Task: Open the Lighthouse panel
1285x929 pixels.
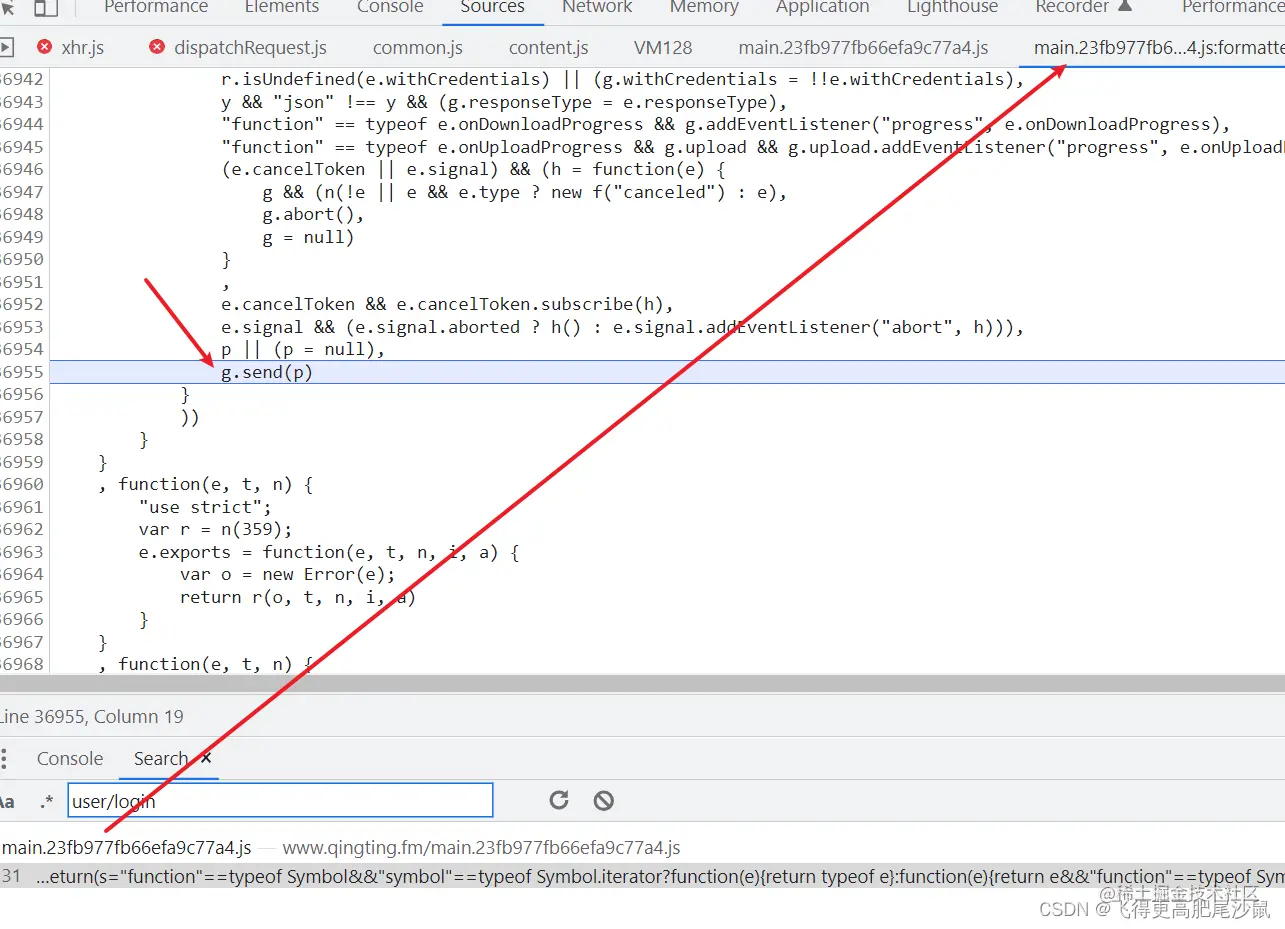Action: pyautogui.click(x=953, y=8)
